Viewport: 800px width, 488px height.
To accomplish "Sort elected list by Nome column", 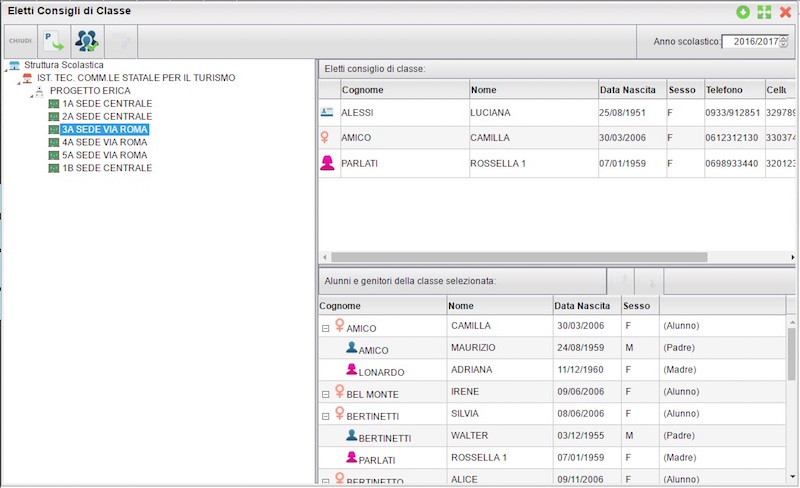I will coord(534,89).
